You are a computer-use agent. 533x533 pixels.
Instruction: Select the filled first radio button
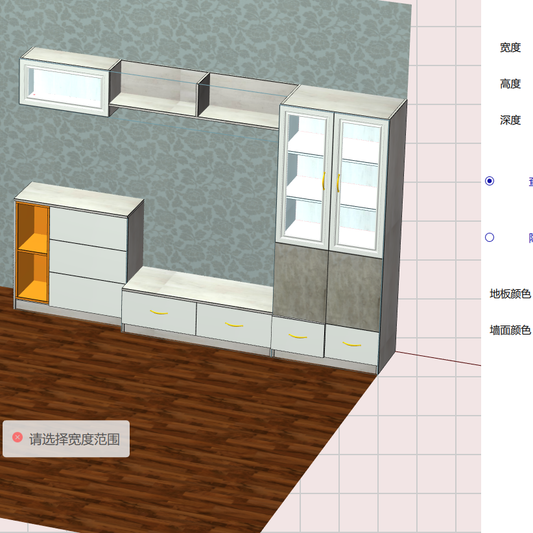tap(489, 181)
